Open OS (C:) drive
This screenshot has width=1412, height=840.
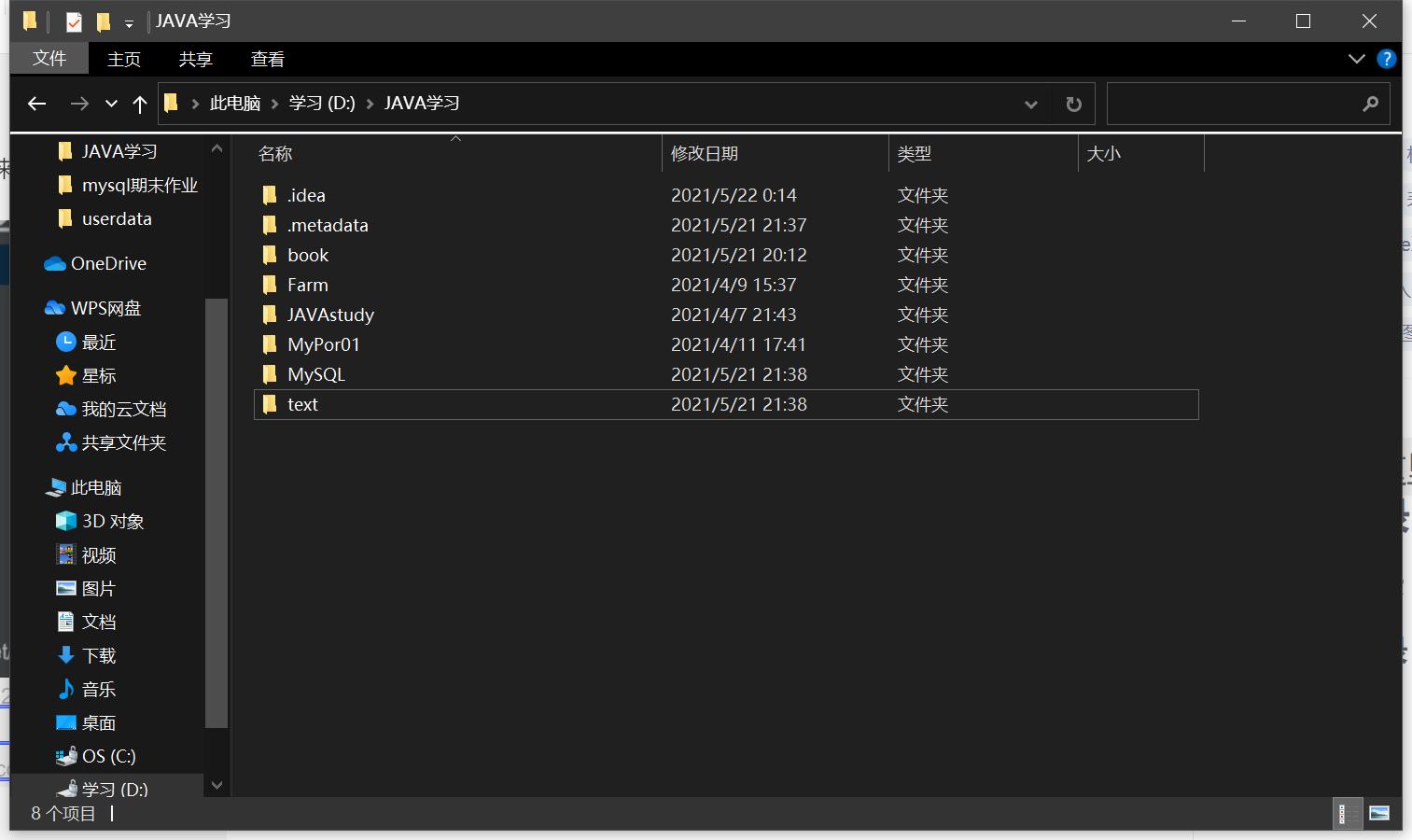pos(109,756)
